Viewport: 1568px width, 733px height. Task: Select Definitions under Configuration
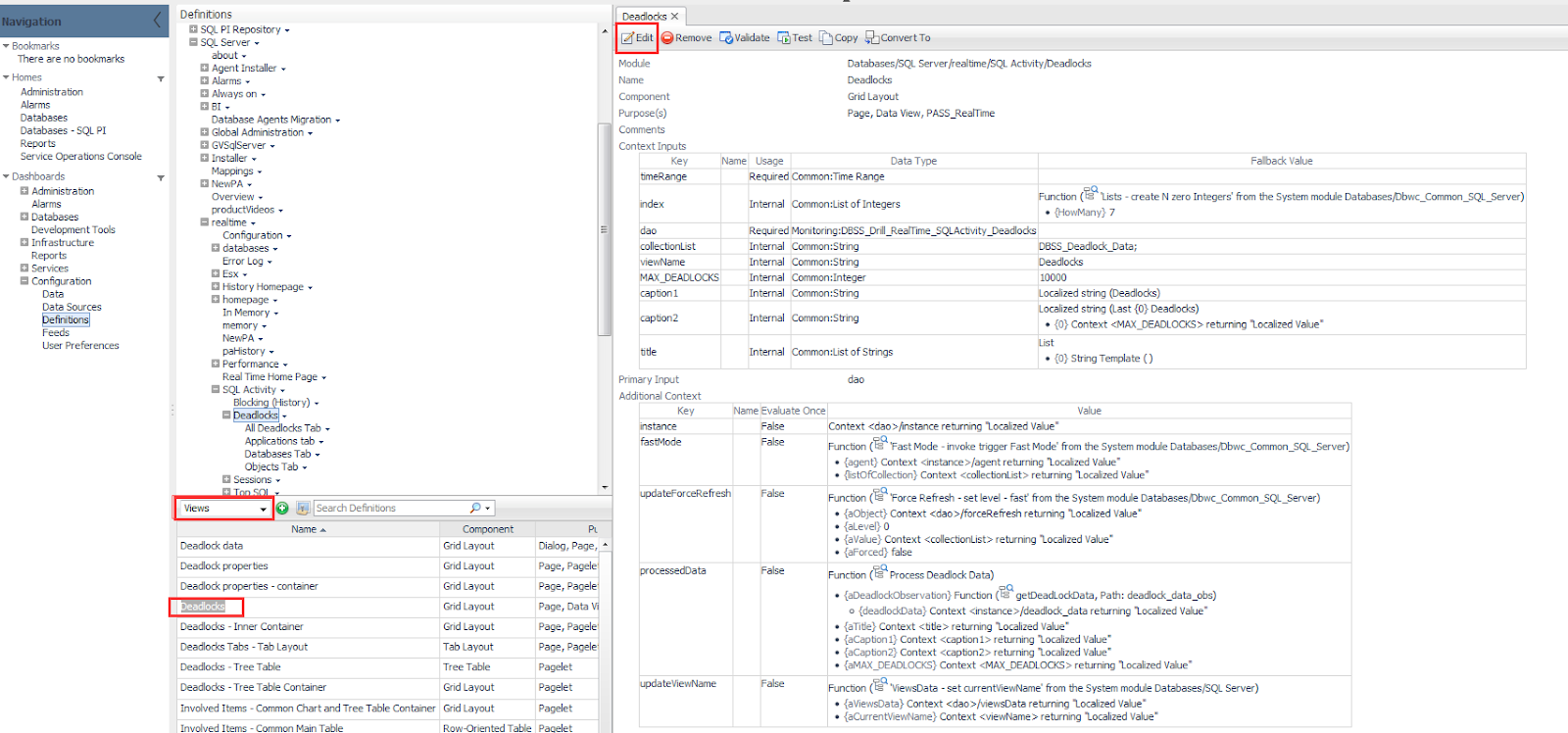(66, 319)
